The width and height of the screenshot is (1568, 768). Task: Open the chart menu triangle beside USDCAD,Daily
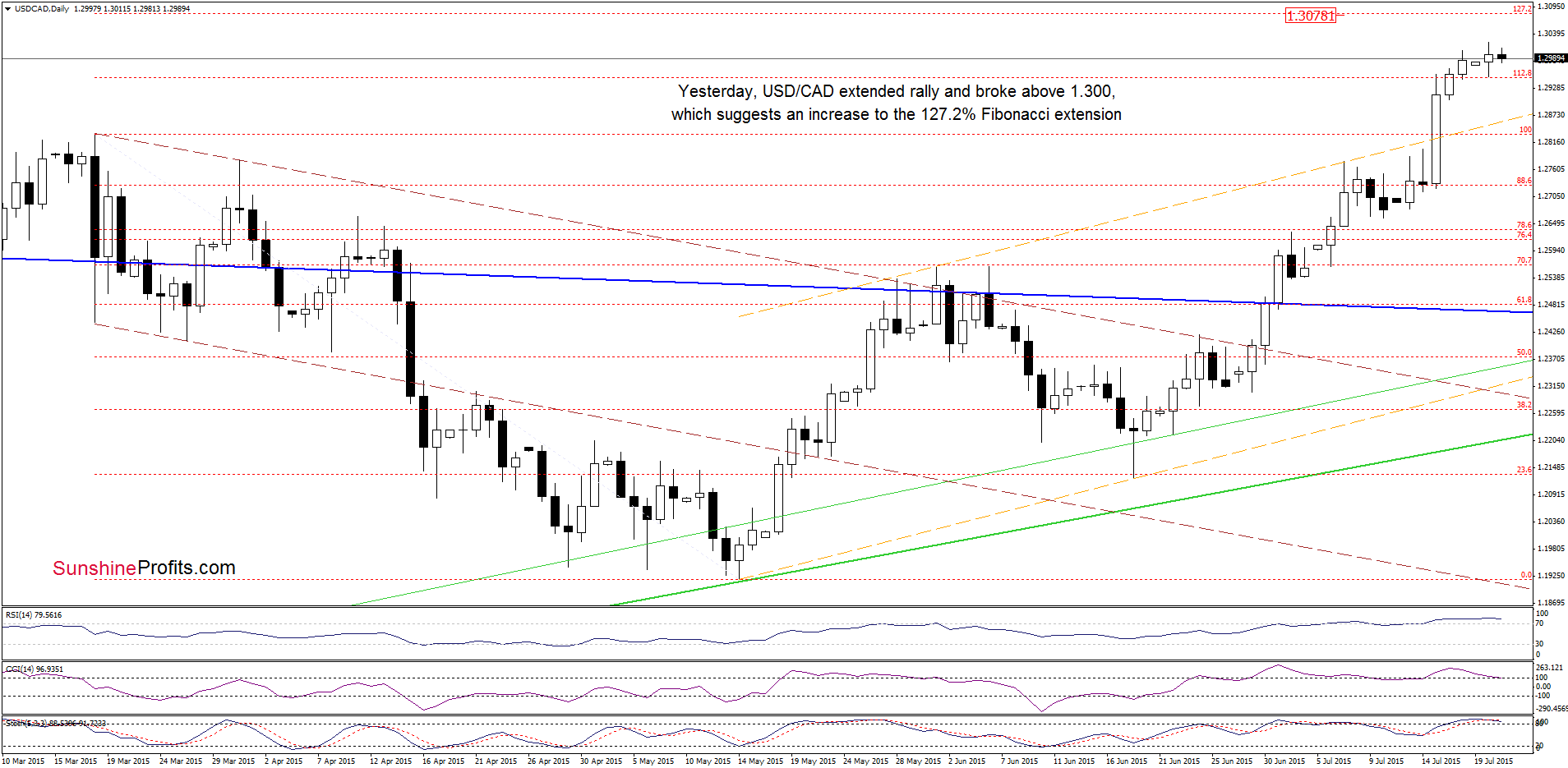(x=7, y=9)
